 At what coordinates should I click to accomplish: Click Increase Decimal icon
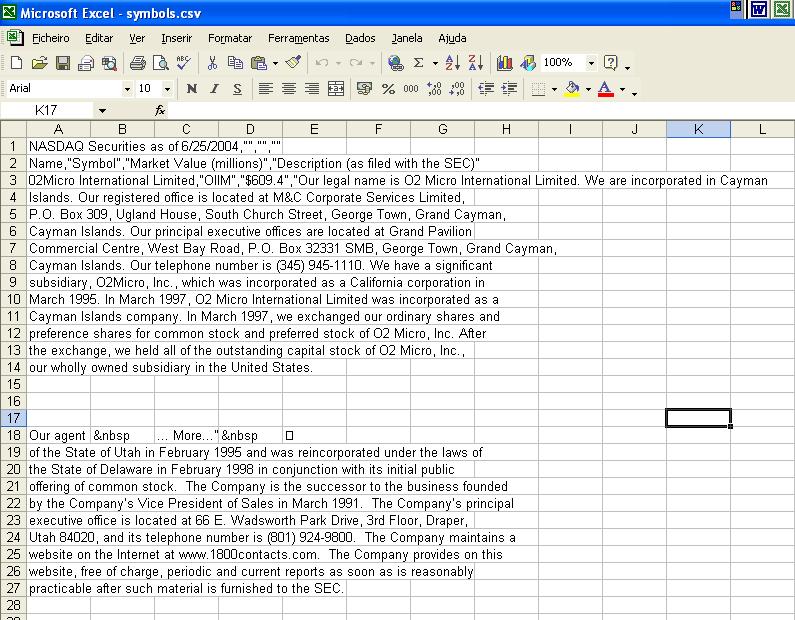tap(434, 89)
